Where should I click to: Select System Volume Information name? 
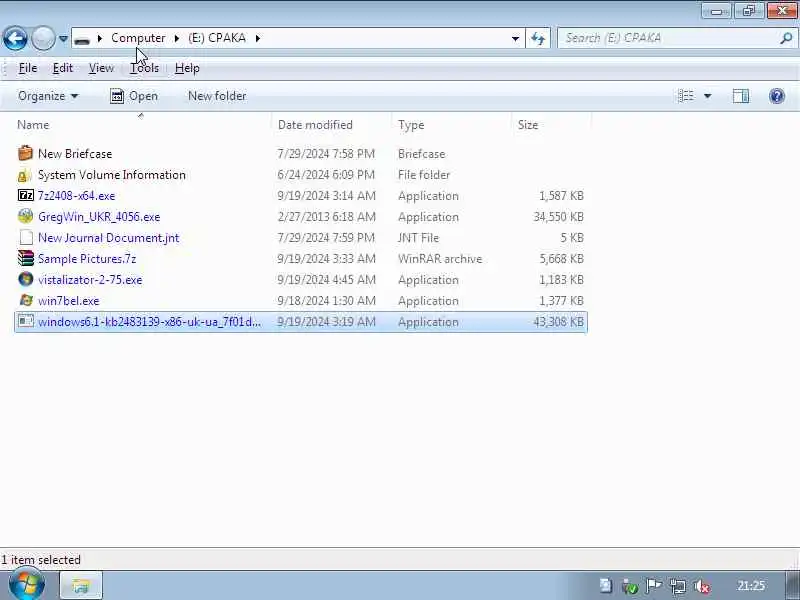pos(112,175)
